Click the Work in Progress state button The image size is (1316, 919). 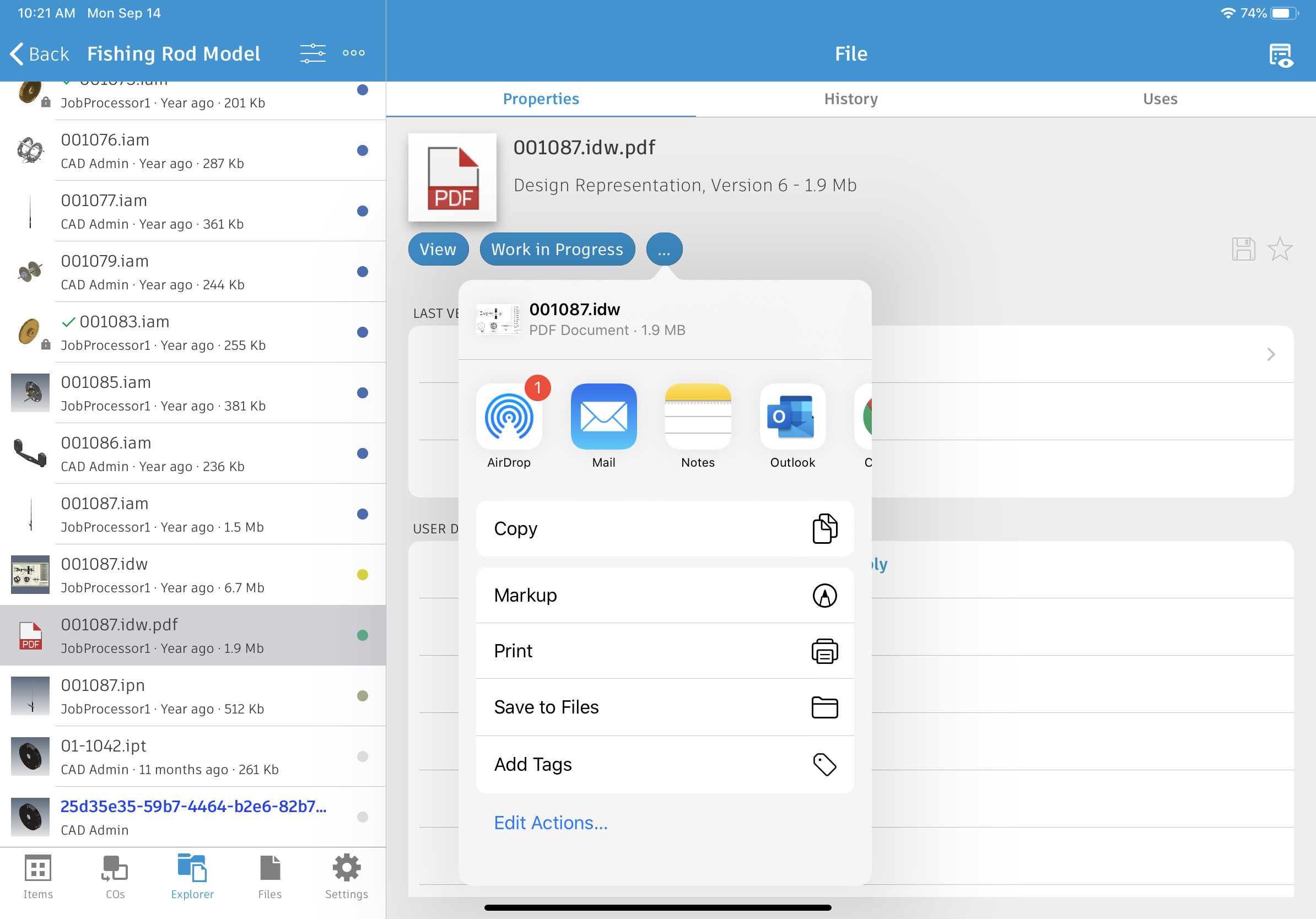(x=557, y=249)
